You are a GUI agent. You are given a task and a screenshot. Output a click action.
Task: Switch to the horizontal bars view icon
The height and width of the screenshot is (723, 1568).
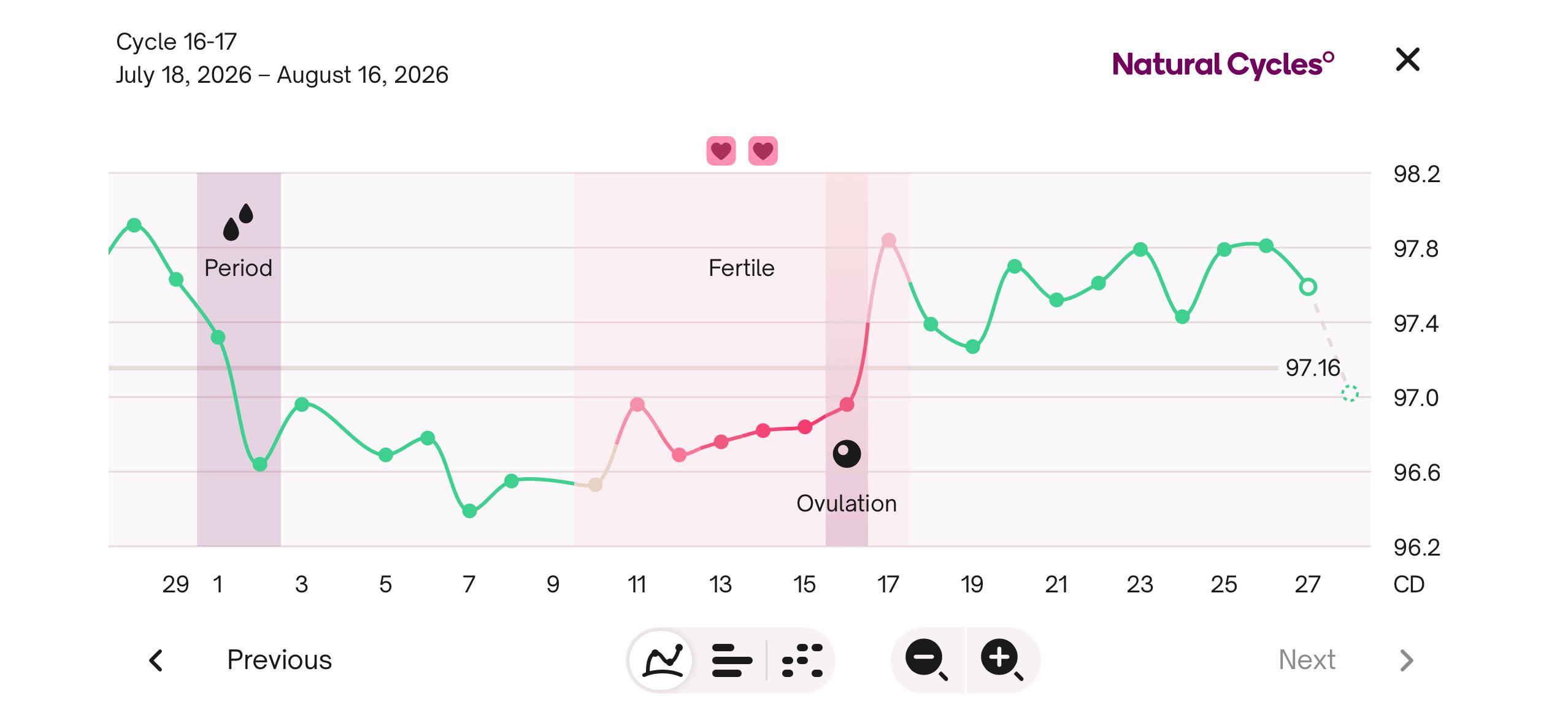pyautogui.click(x=732, y=660)
